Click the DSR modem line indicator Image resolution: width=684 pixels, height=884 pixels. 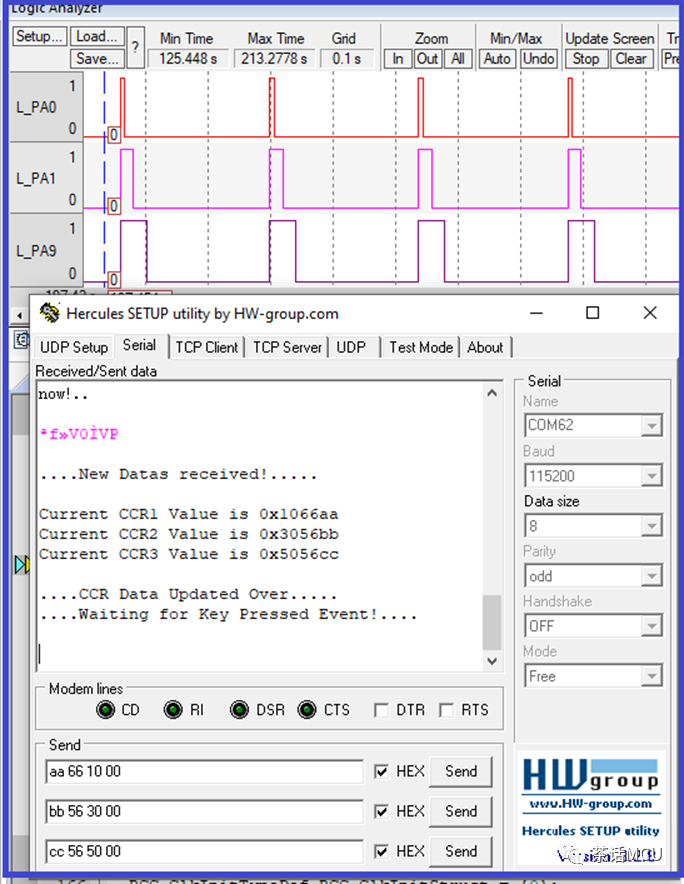[240, 710]
